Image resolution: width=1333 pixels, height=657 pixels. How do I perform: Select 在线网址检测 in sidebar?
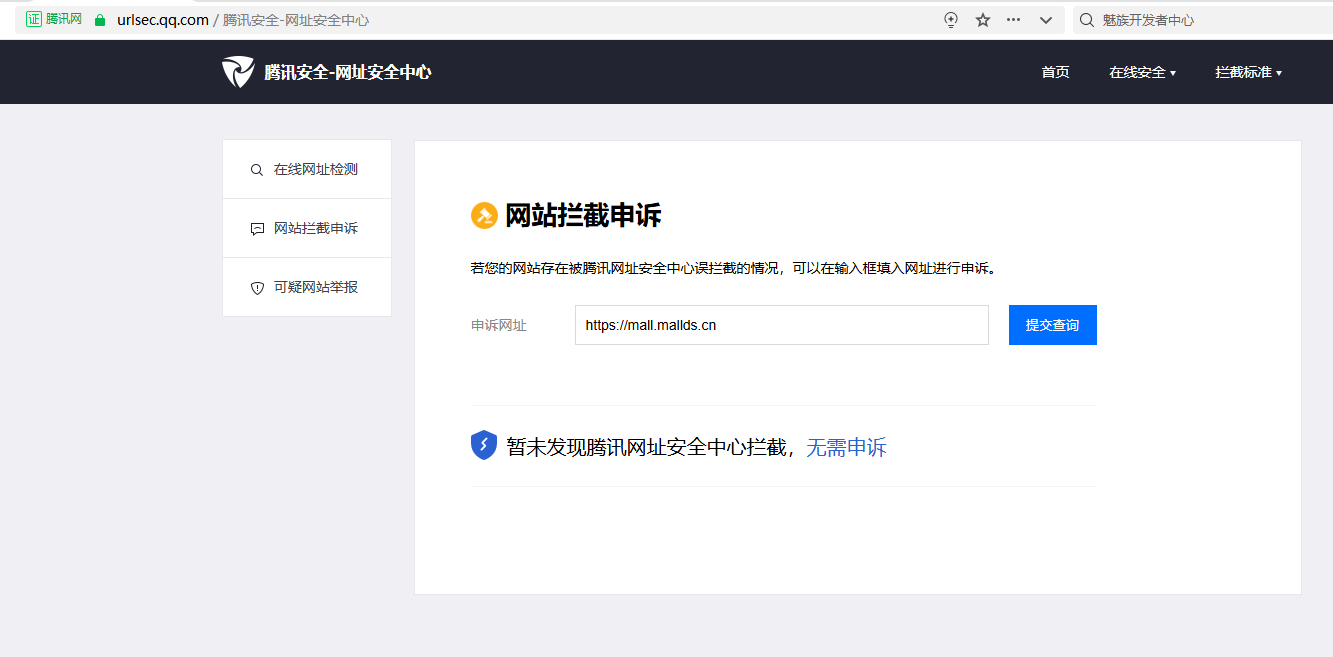(x=307, y=170)
